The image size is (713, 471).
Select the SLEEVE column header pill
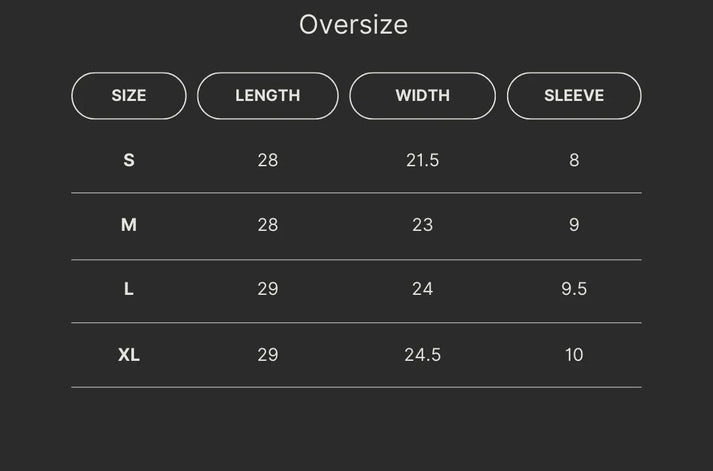coord(574,96)
